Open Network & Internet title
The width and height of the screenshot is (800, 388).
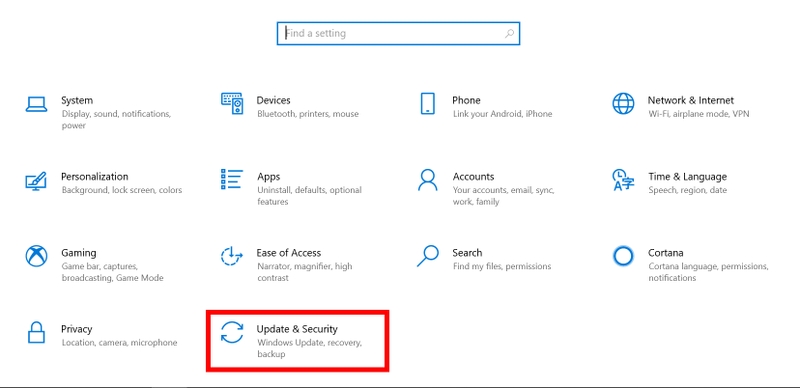(x=691, y=100)
